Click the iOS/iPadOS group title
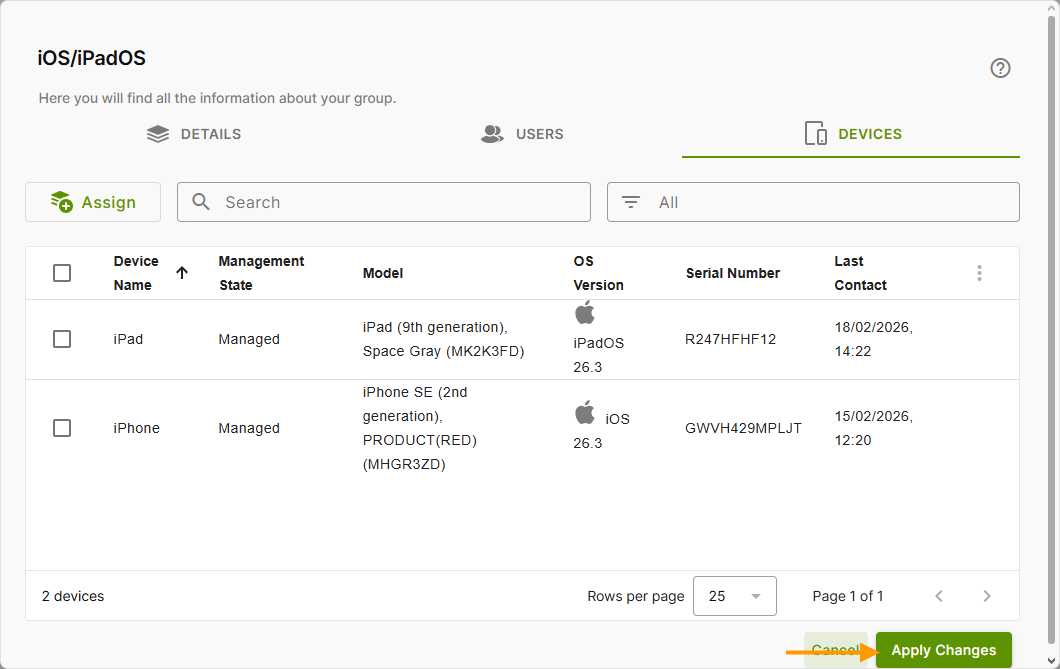 (x=91, y=58)
